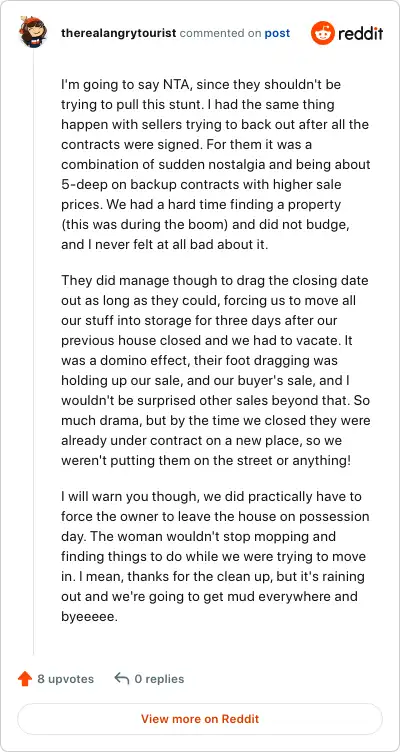Click the paragraph starting "They did manage though"
Screen dimensions: 400x752
(x=215, y=370)
